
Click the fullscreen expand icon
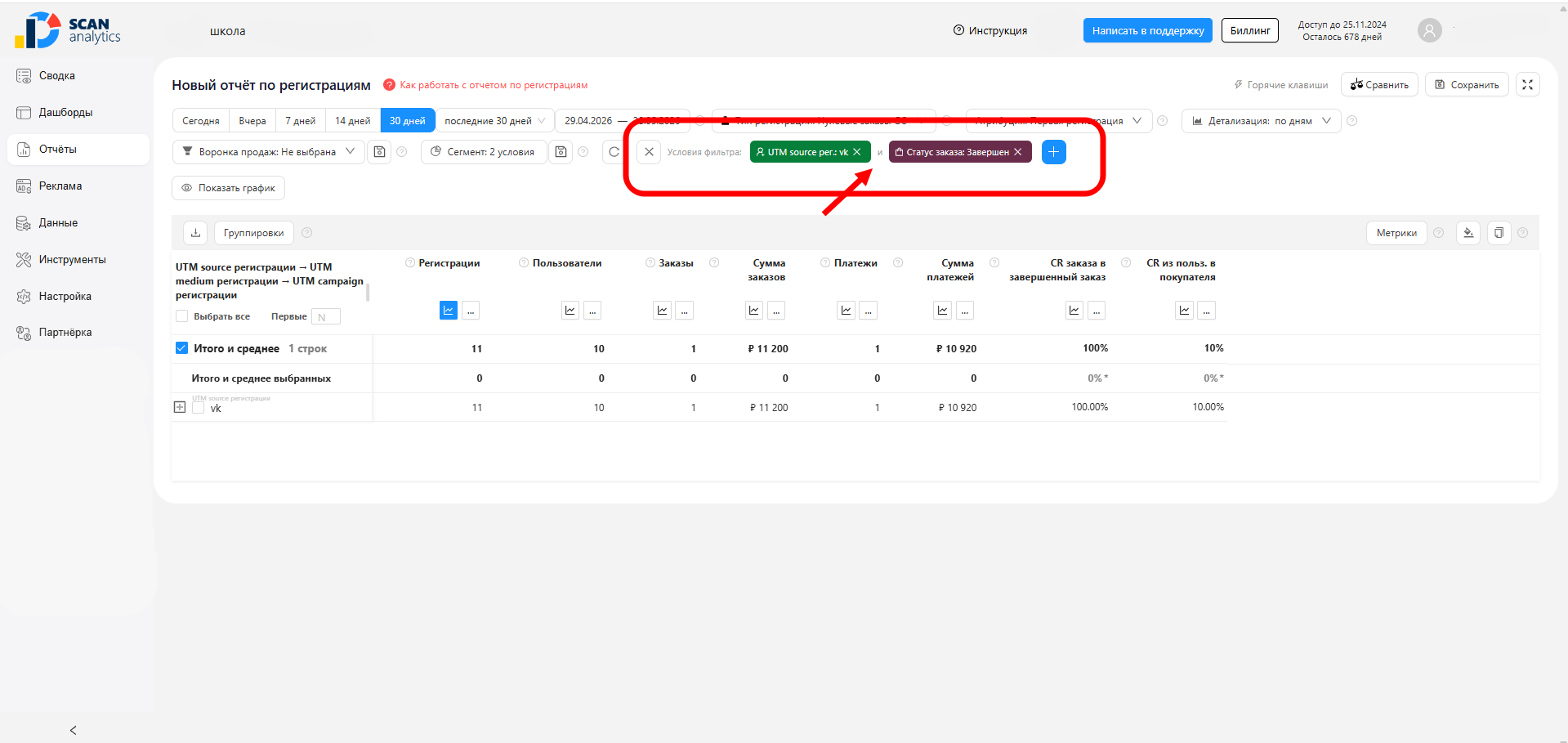(x=1527, y=85)
